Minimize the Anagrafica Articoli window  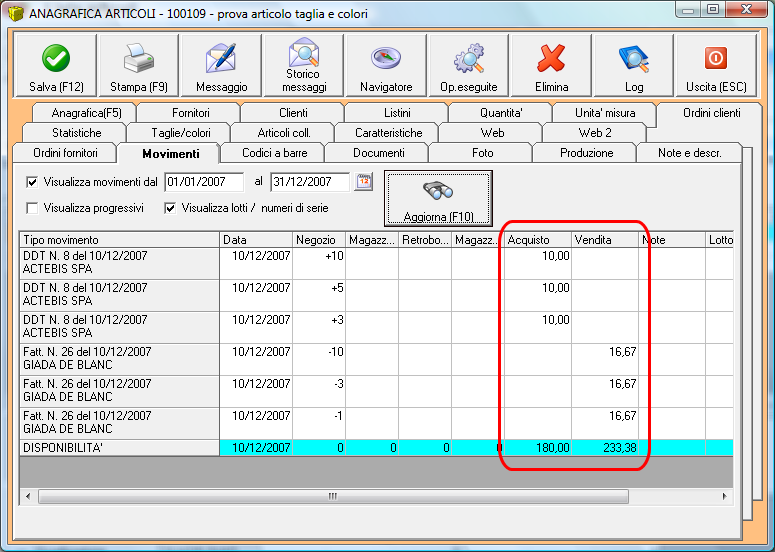coord(688,9)
